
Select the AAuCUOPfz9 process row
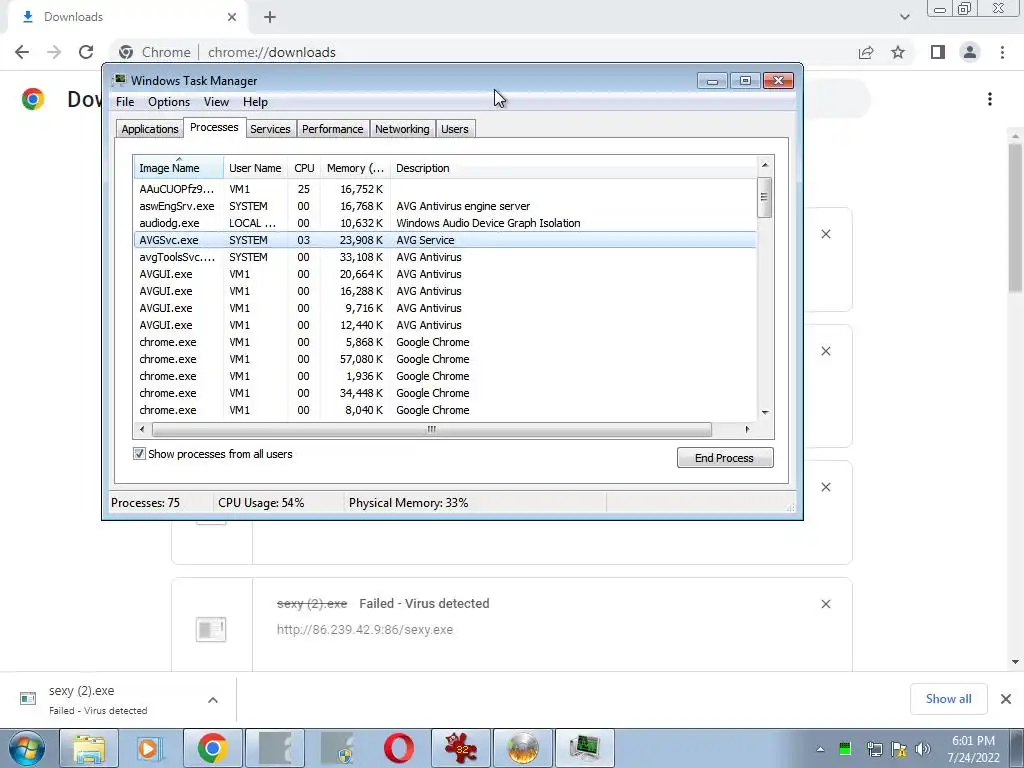point(445,189)
